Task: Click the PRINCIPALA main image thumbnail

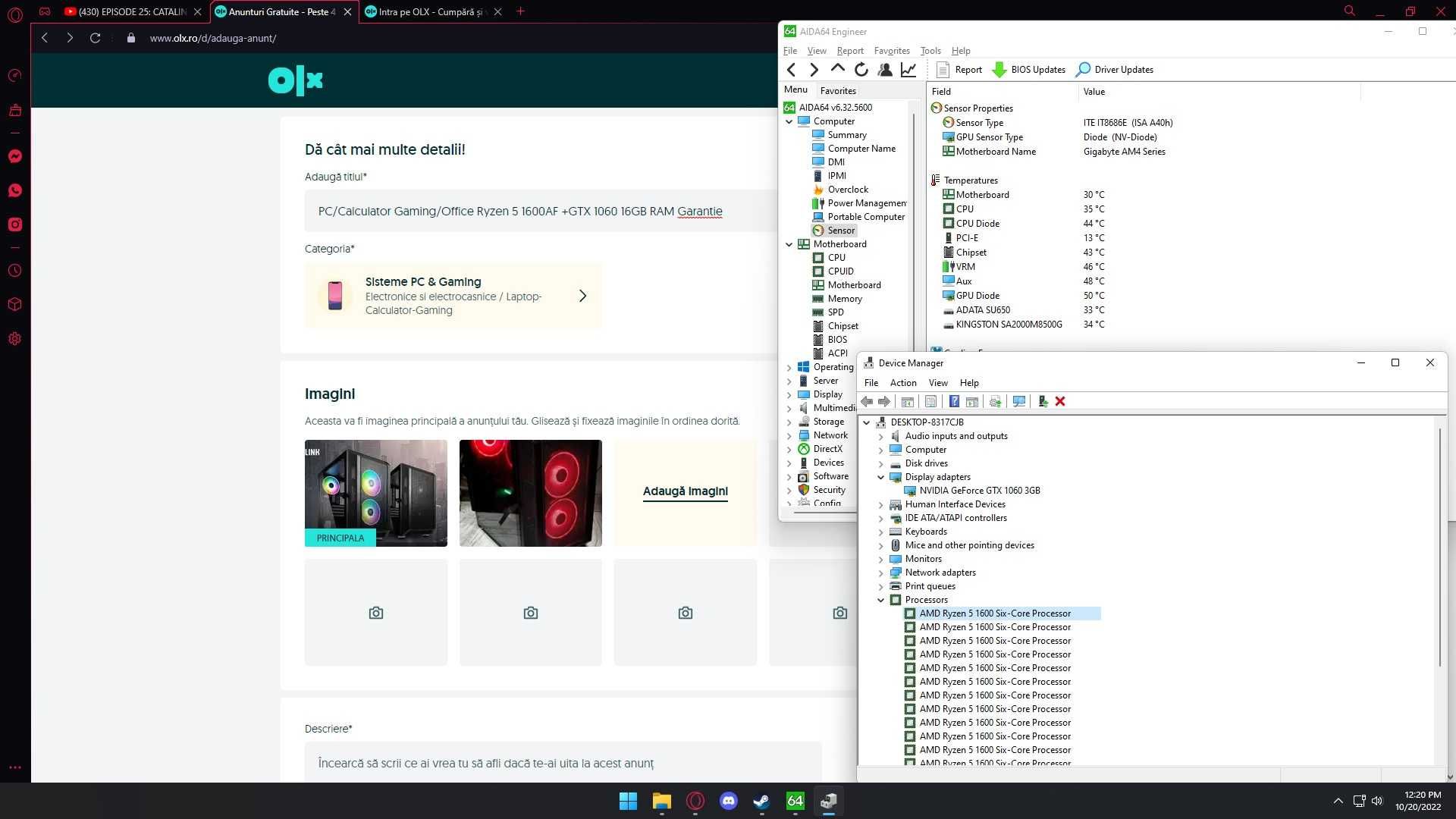Action: (x=376, y=493)
